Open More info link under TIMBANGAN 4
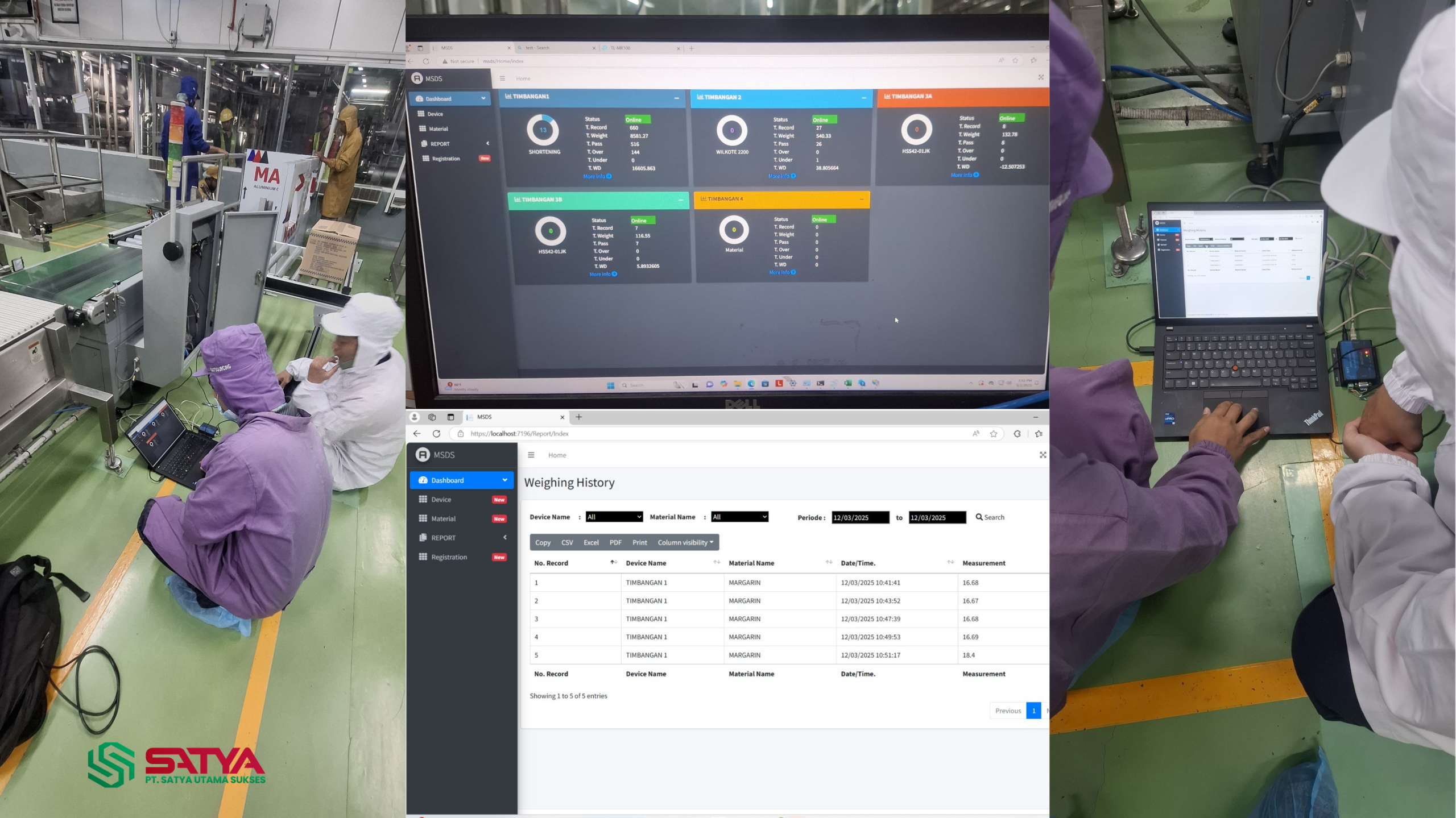 point(782,272)
